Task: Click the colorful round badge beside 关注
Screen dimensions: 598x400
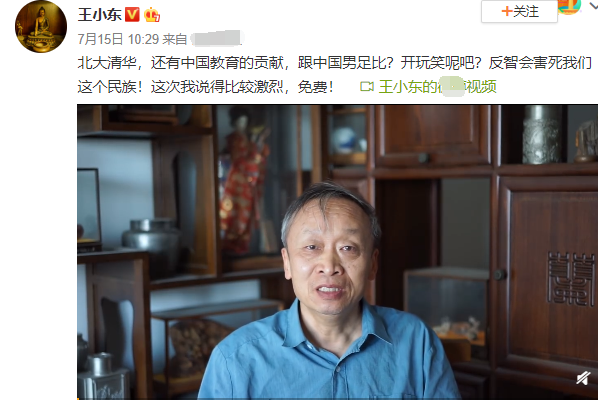Action: 569,6
